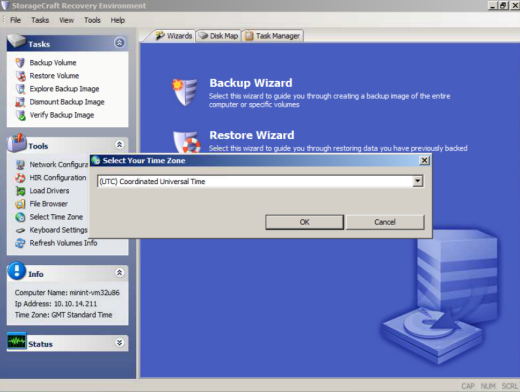
Task: Click the Backup Volume shield icon
Action: pyautogui.click(x=20, y=63)
